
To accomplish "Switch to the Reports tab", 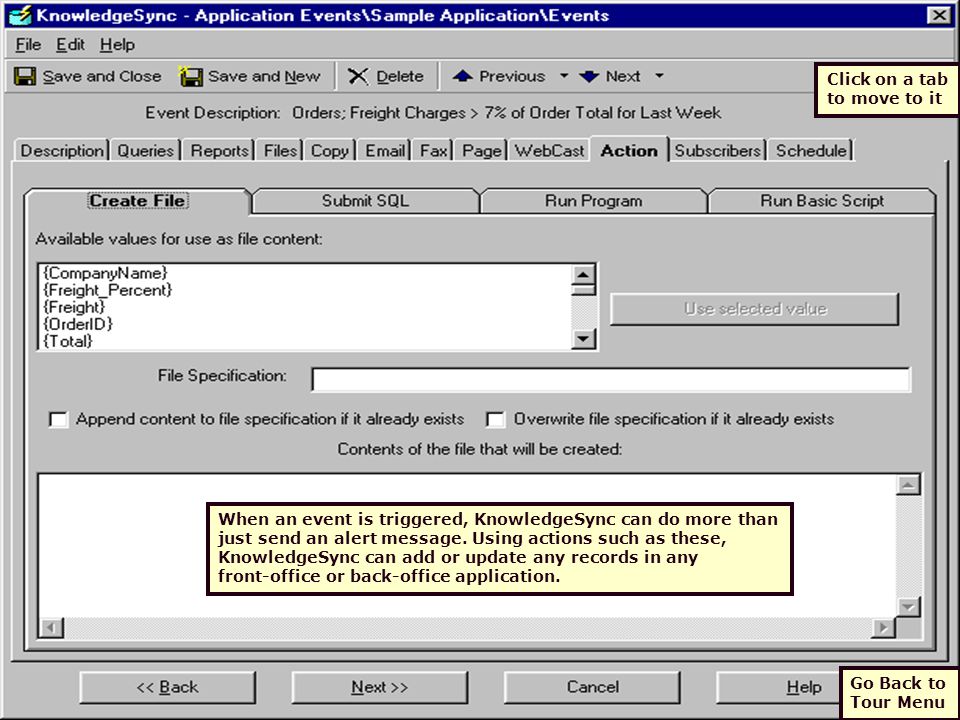I will click(219, 151).
